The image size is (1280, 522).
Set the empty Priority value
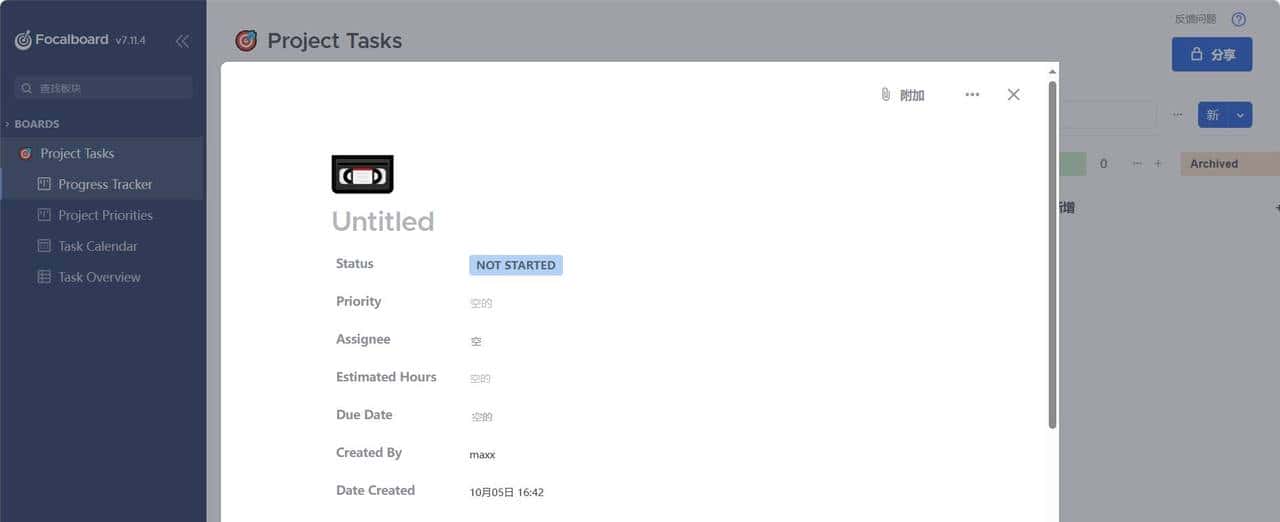(x=481, y=303)
